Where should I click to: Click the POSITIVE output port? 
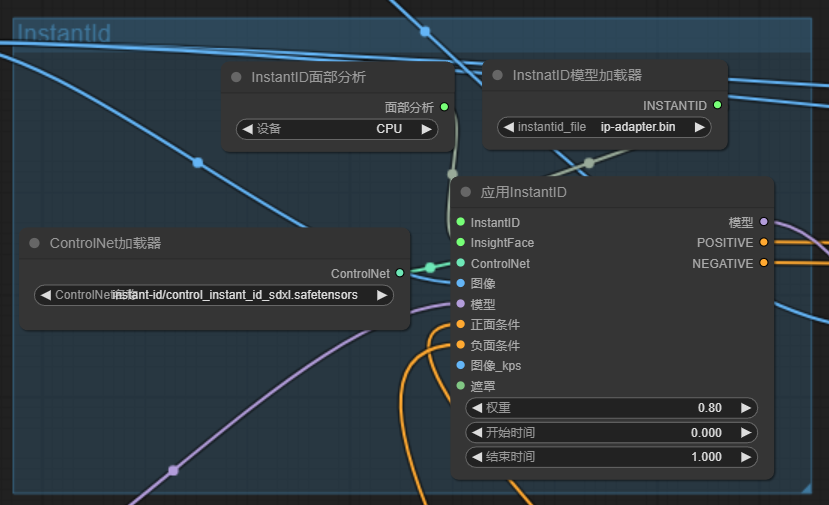point(763,242)
